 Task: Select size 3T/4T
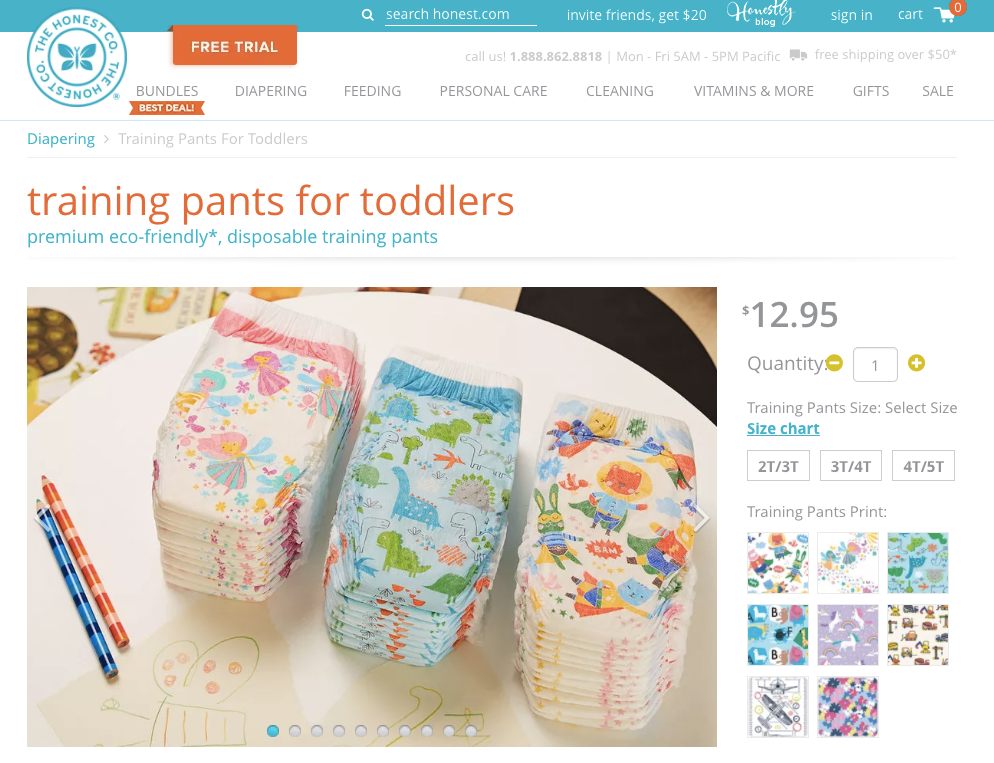pyautogui.click(x=851, y=466)
